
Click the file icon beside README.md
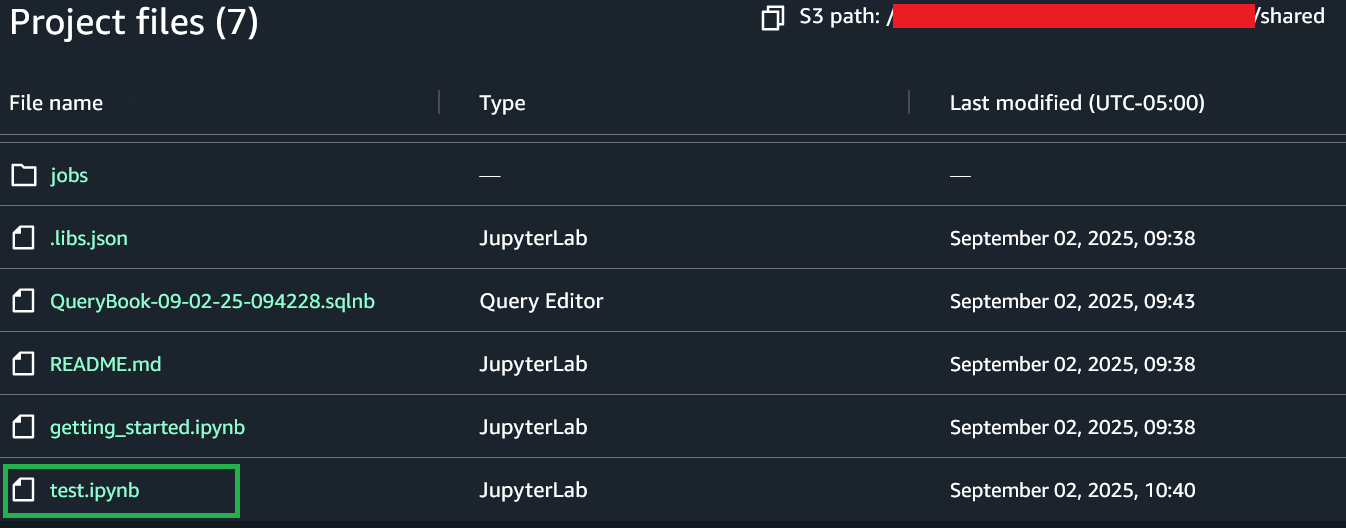click(23, 364)
